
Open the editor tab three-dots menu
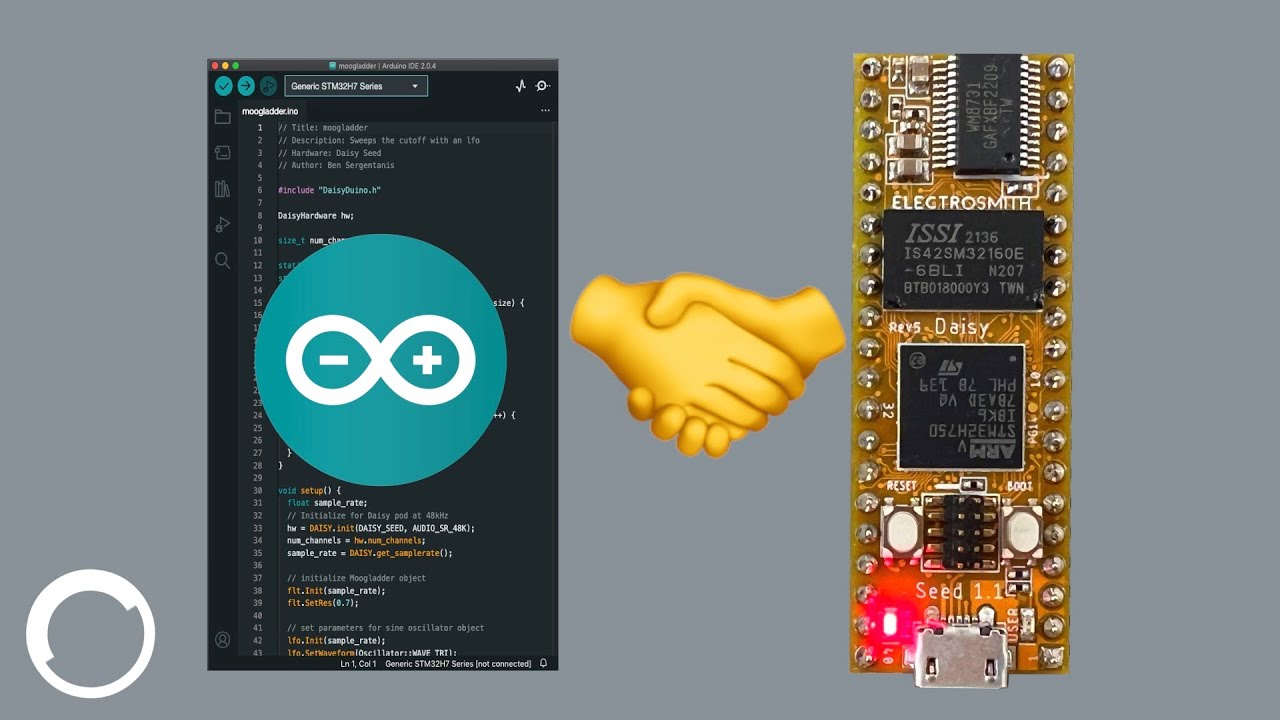pyautogui.click(x=545, y=111)
